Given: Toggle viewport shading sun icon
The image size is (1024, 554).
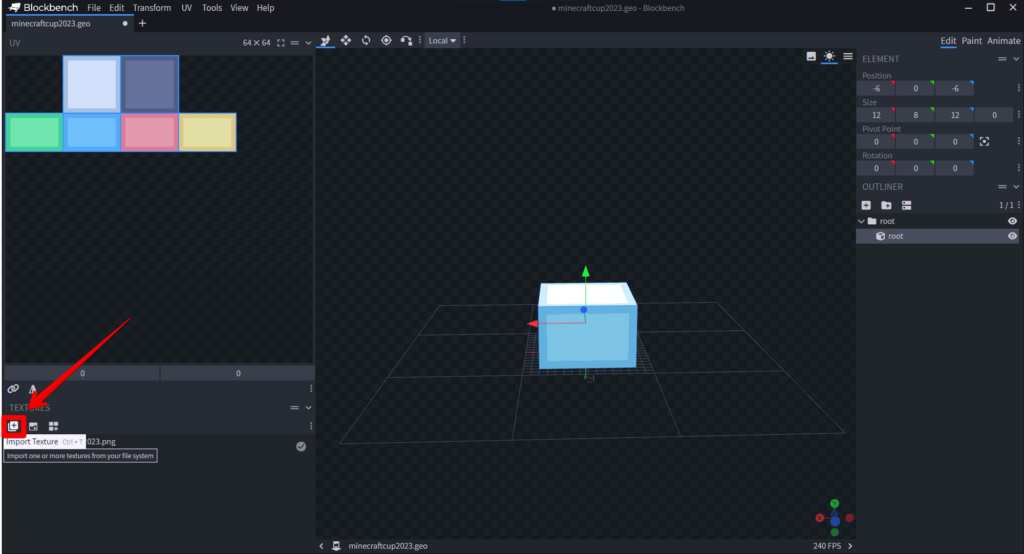Looking at the screenshot, I should pyautogui.click(x=829, y=57).
